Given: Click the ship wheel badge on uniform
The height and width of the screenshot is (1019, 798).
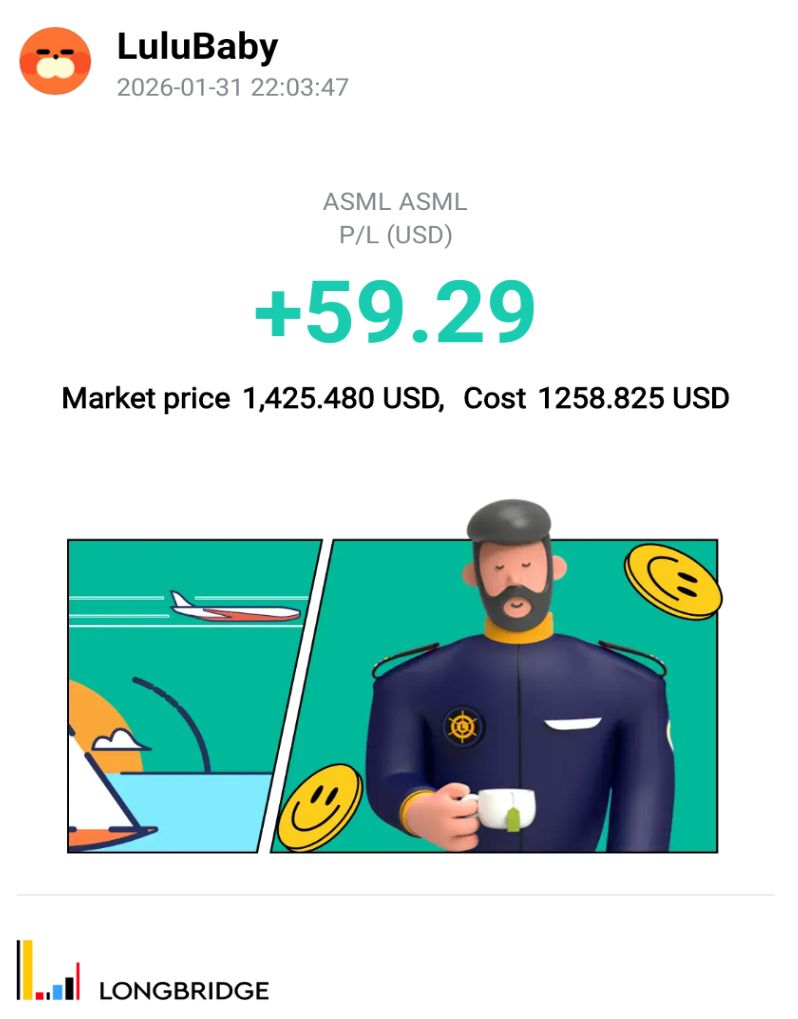Looking at the screenshot, I should (461, 725).
